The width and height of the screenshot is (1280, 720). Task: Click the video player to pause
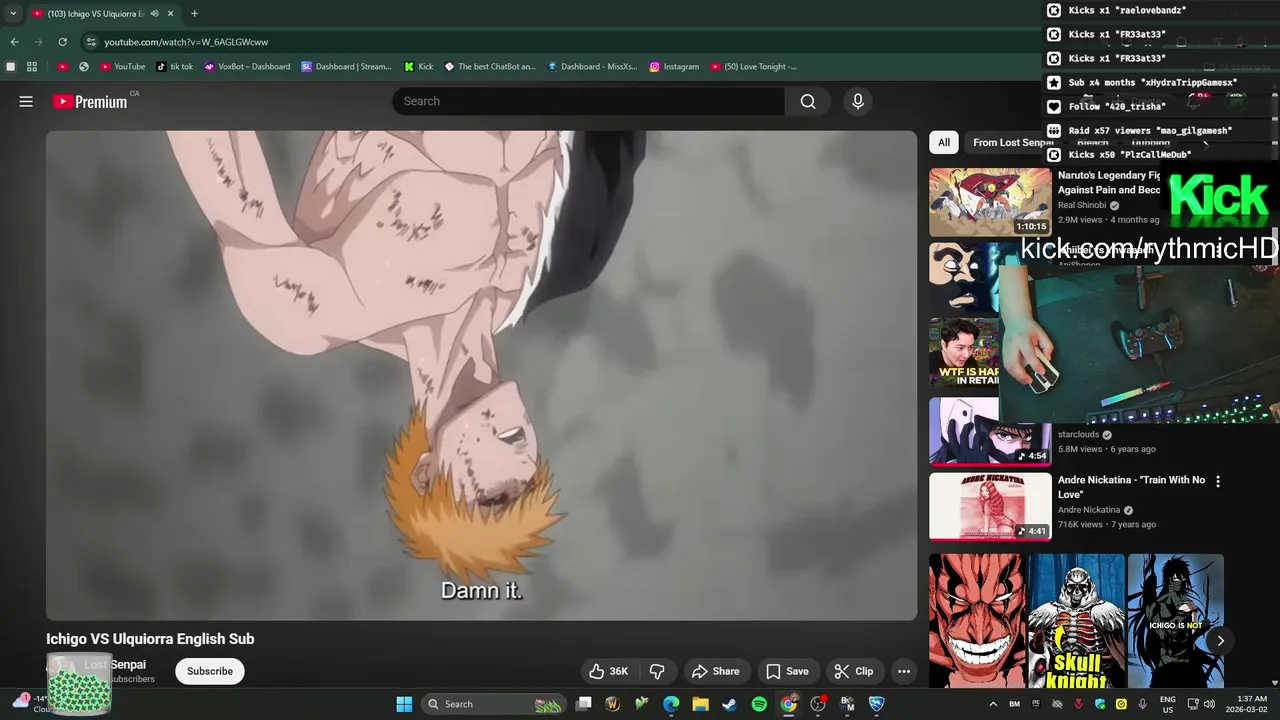(481, 375)
